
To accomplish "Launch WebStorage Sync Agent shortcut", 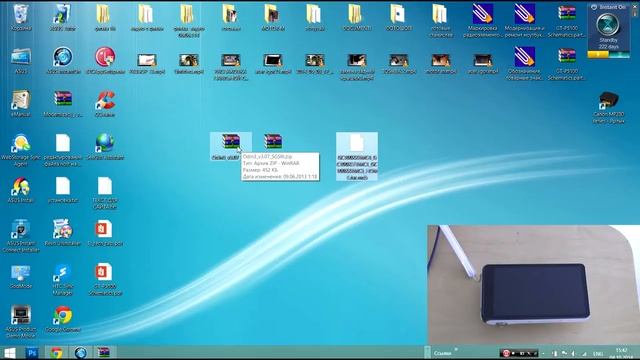I will (21, 150).
